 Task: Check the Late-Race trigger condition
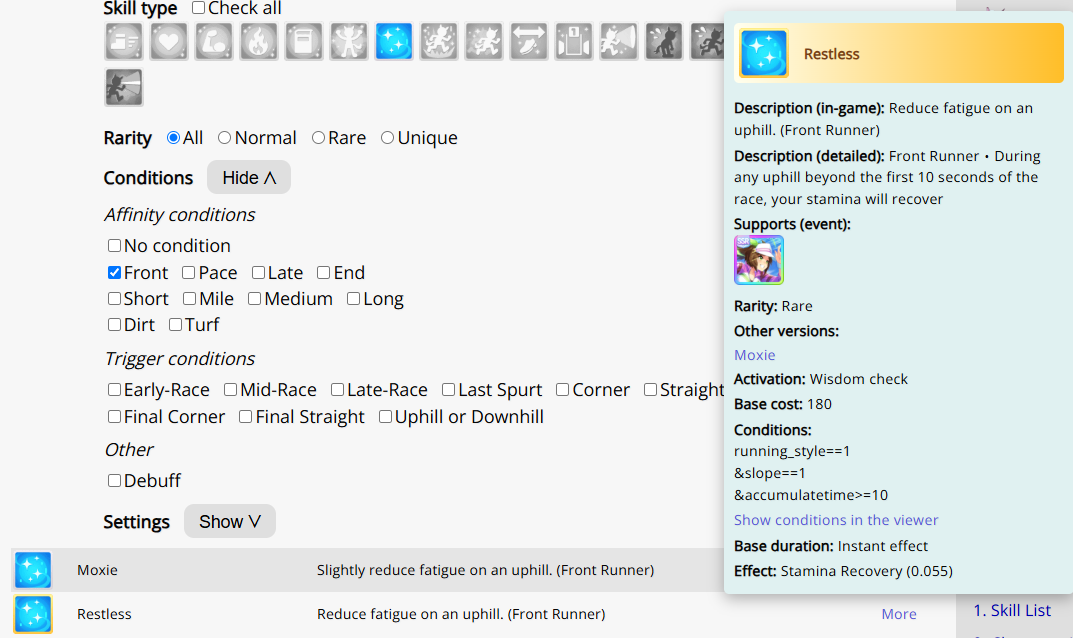coord(337,390)
